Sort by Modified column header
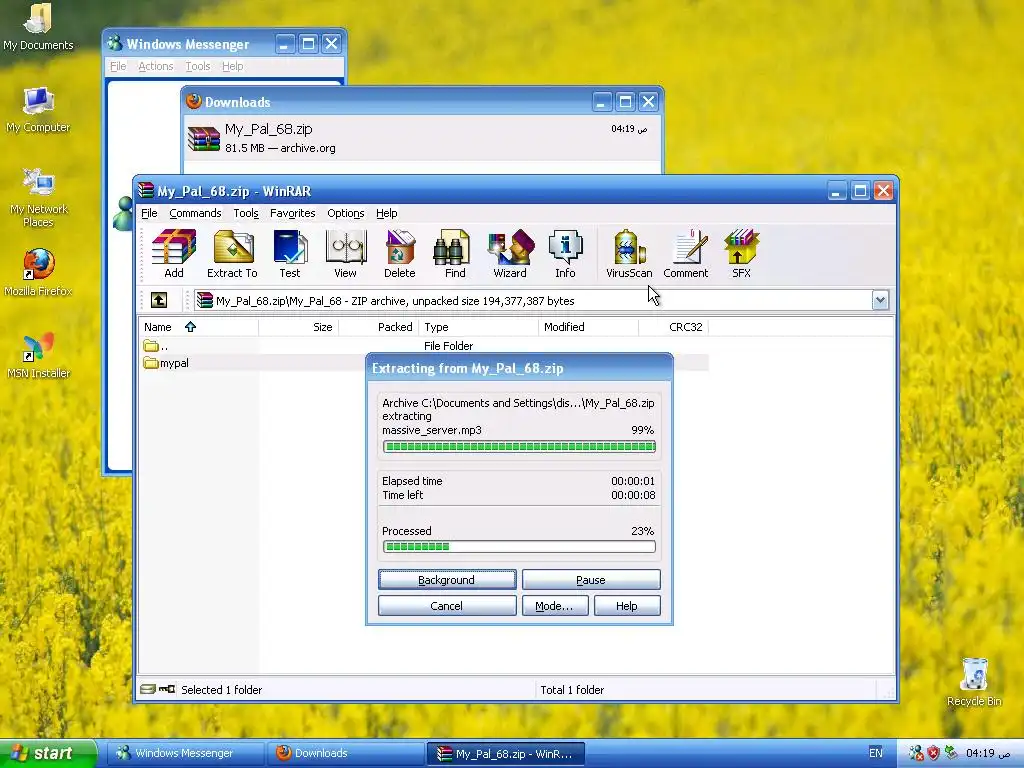 click(588, 327)
